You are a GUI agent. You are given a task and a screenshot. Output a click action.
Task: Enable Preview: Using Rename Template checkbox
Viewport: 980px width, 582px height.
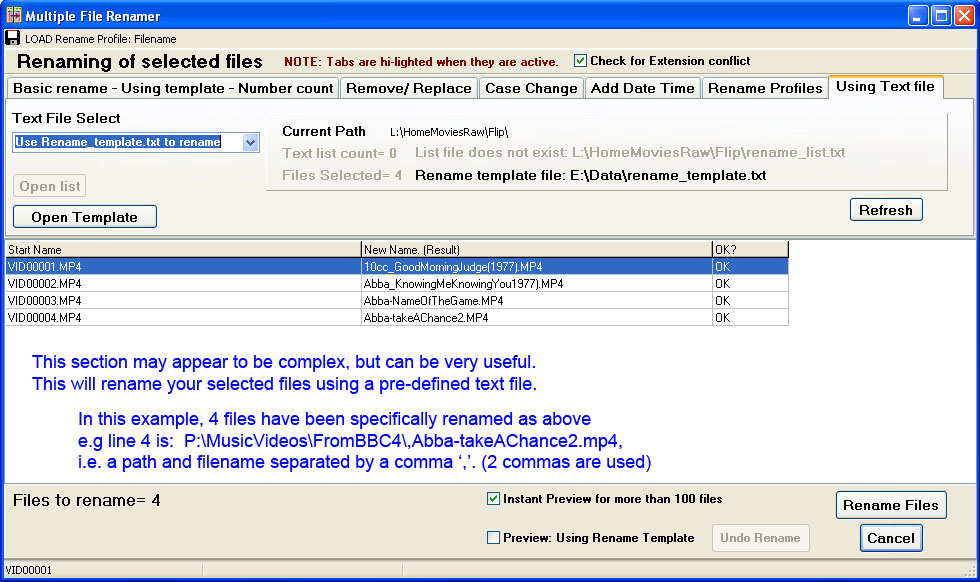click(x=493, y=538)
